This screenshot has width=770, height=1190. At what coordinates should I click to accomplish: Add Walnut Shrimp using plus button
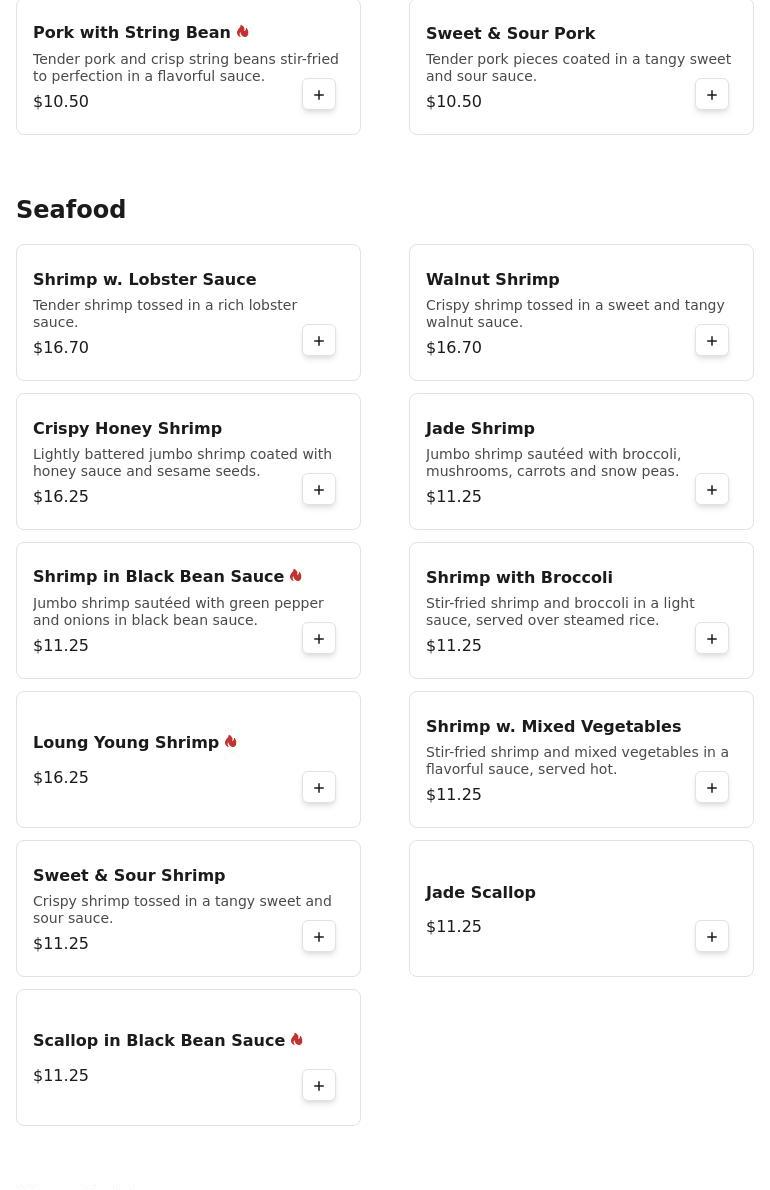coord(712,341)
